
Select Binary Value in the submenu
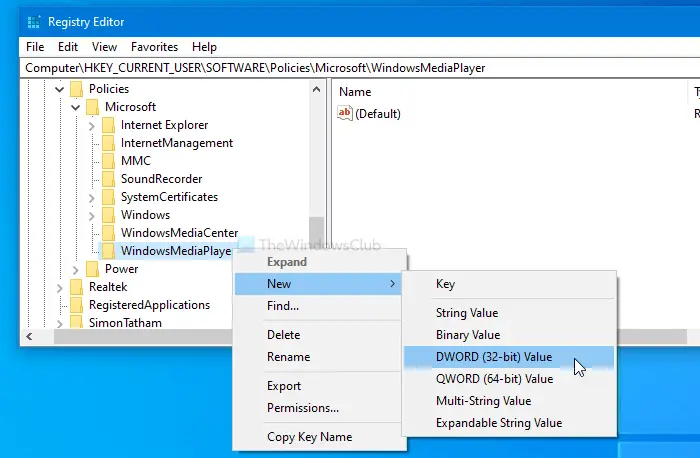click(x=509, y=335)
